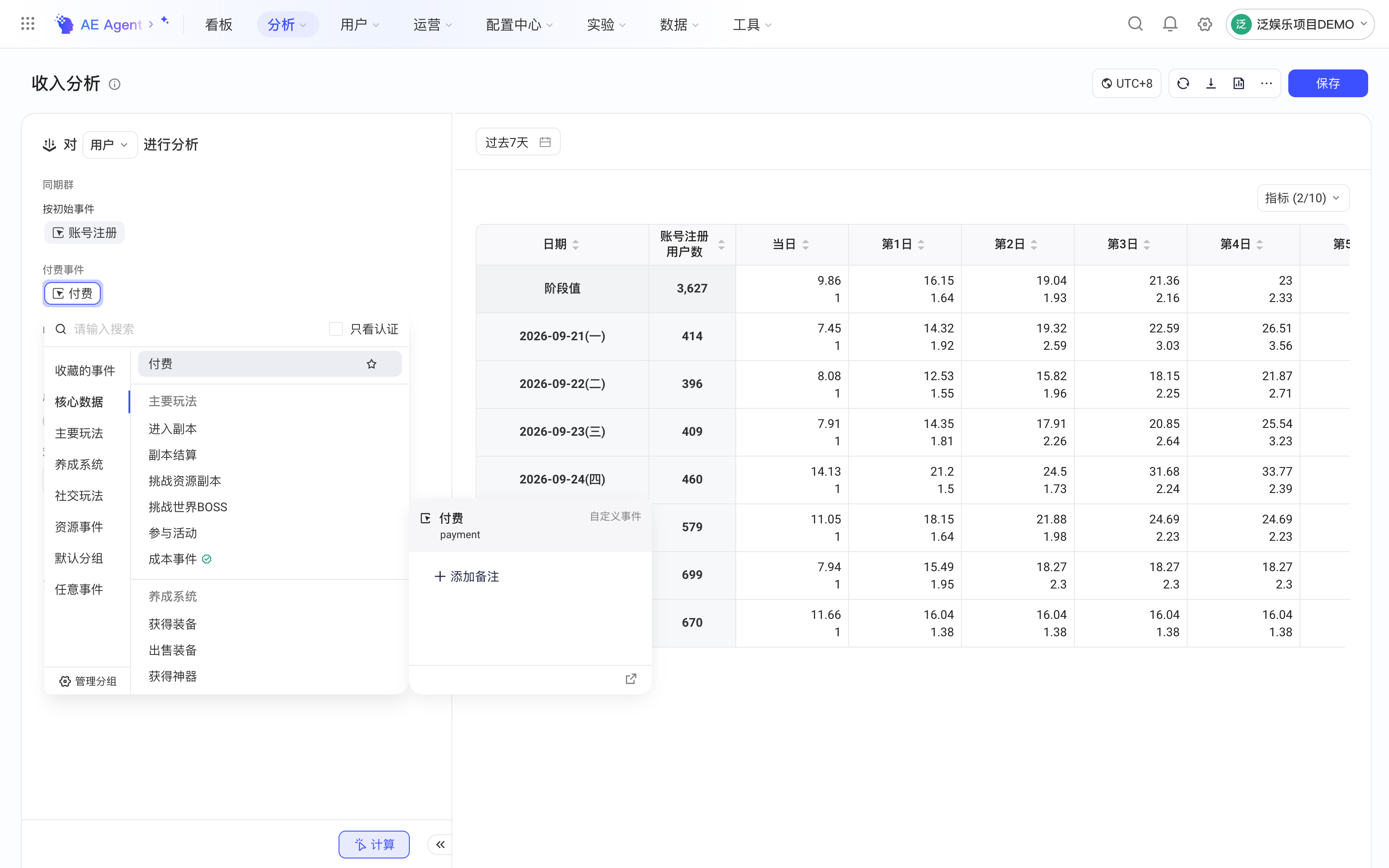Open the more options ellipsis menu

[x=1267, y=84]
